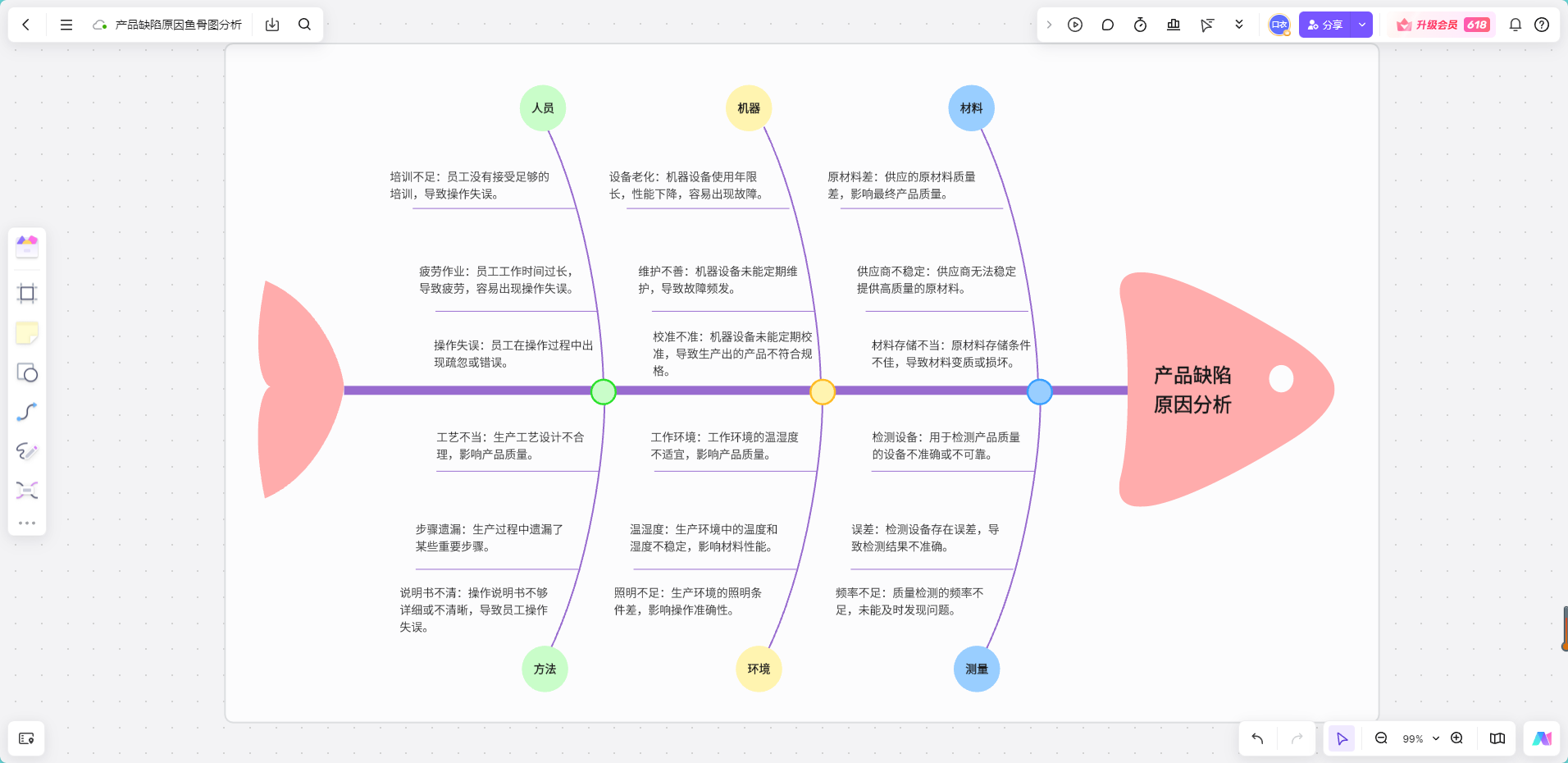
Task: Go back with the left arrow
Action: click(26, 25)
